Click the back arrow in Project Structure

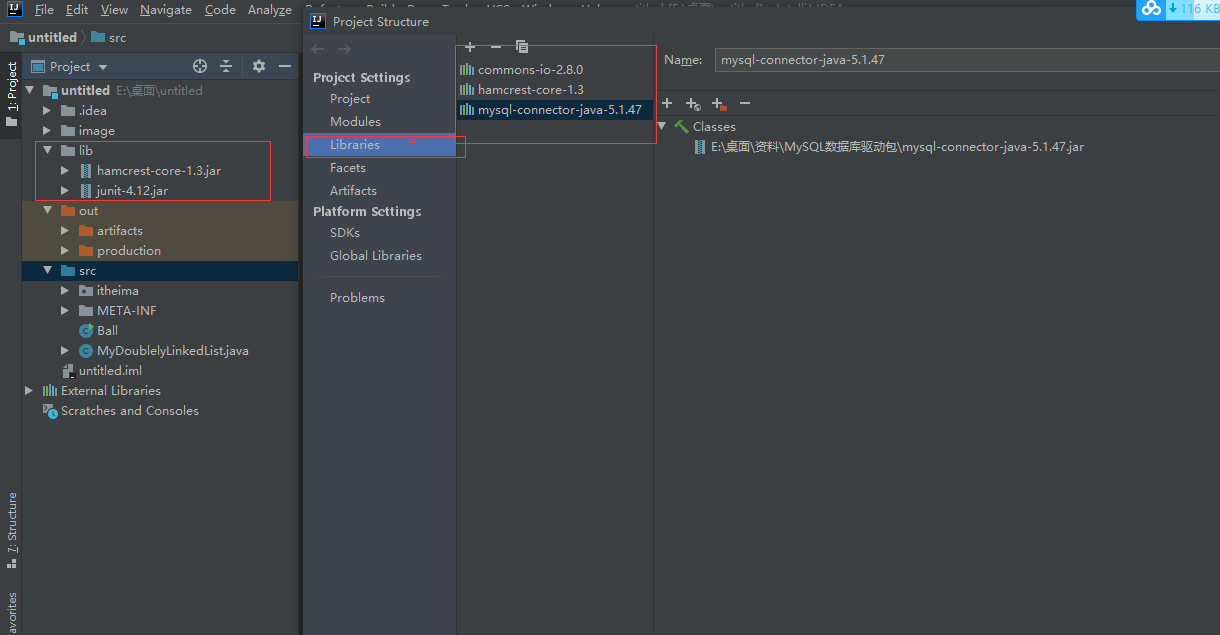[x=318, y=49]
